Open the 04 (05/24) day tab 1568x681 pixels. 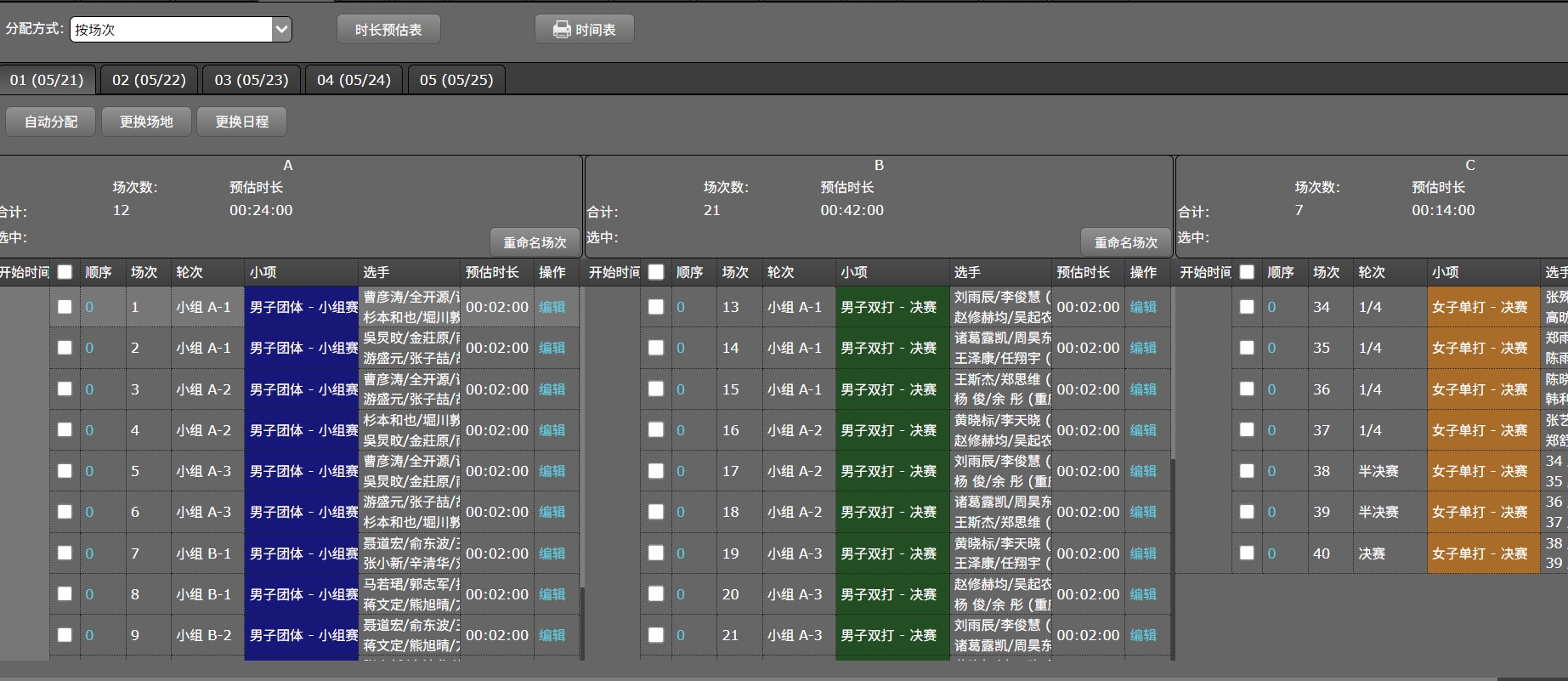click(354, 80)
